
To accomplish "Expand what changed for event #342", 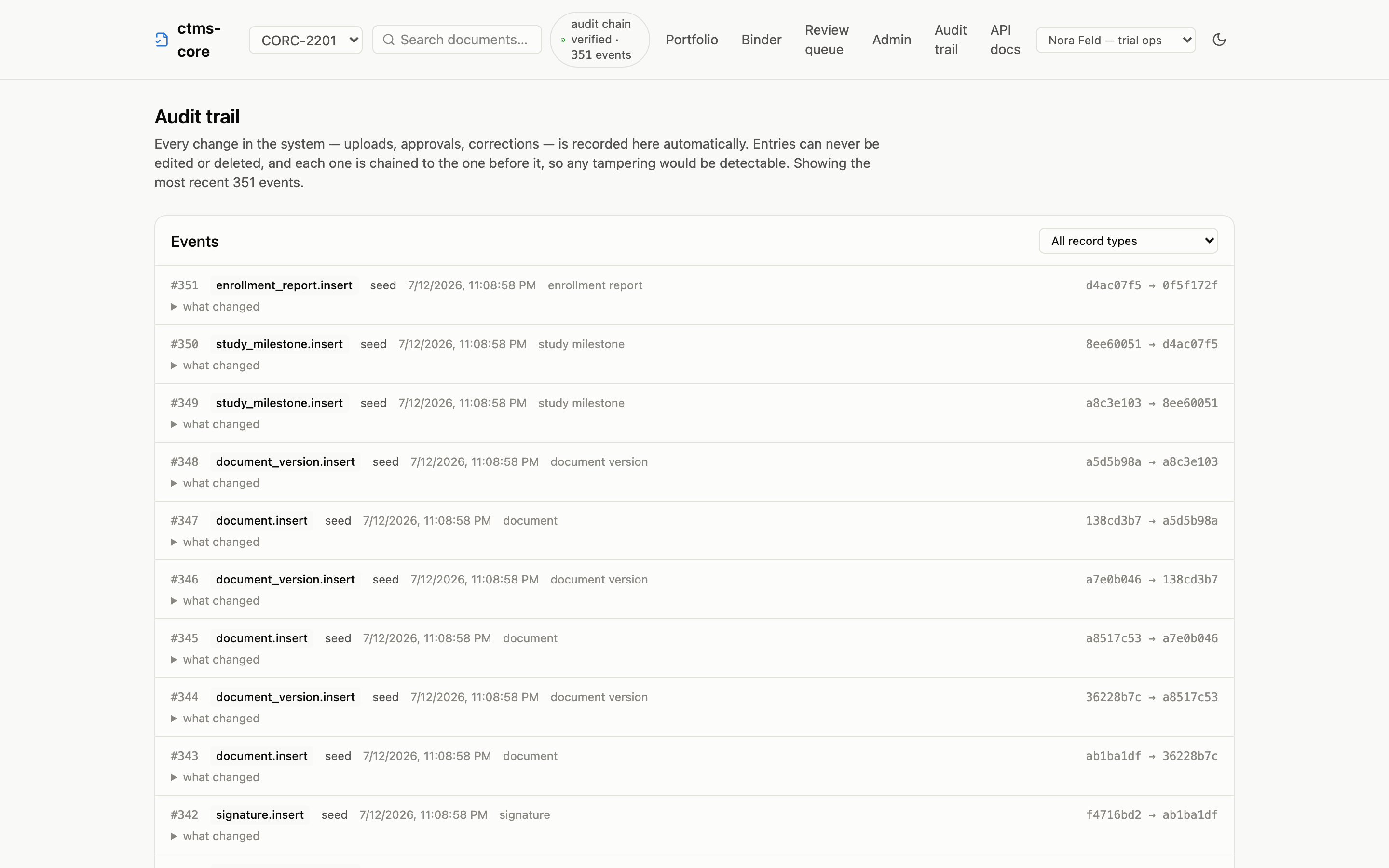I will 215,837.
